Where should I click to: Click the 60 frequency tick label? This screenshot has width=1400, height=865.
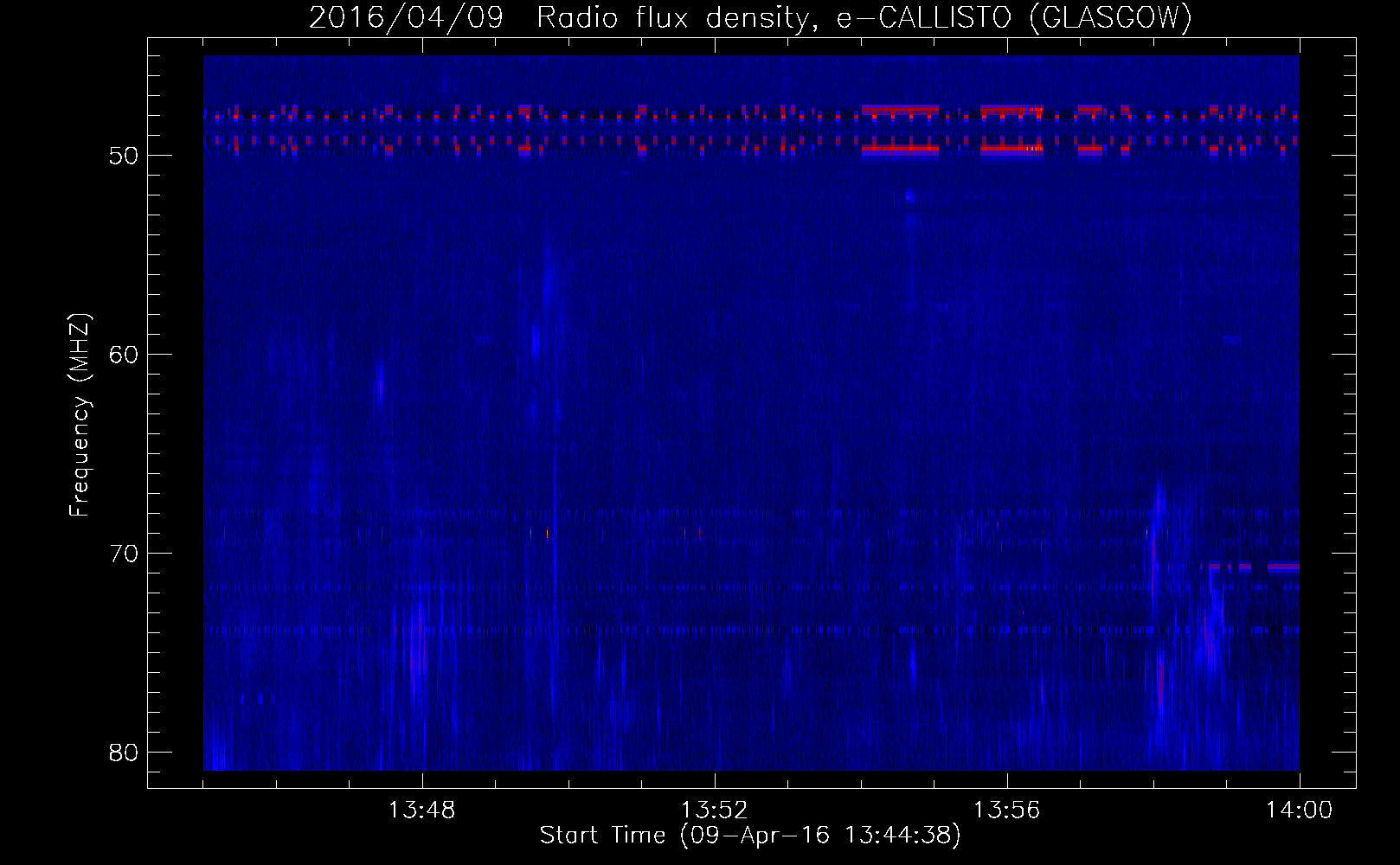click(125, 355)
